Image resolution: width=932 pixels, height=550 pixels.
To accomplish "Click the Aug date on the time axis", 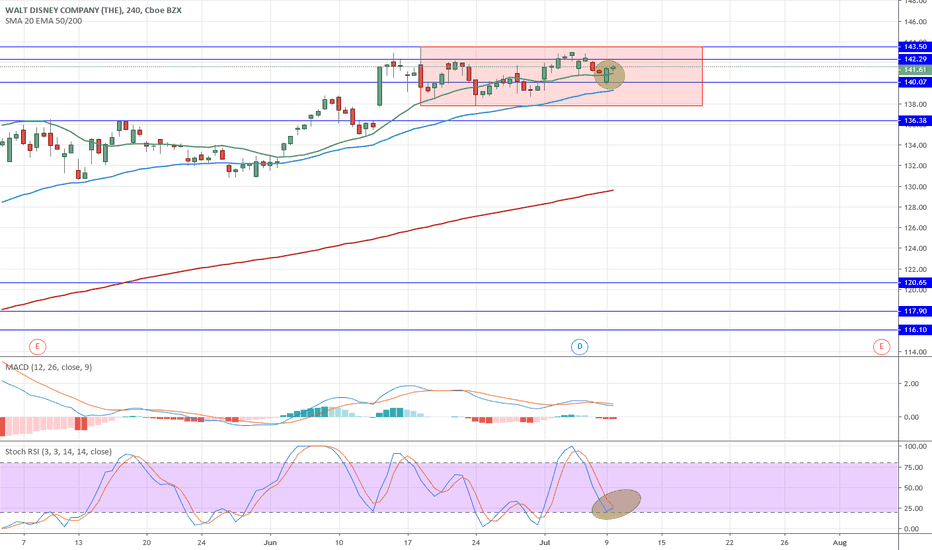I will click(x=840, y=542).
